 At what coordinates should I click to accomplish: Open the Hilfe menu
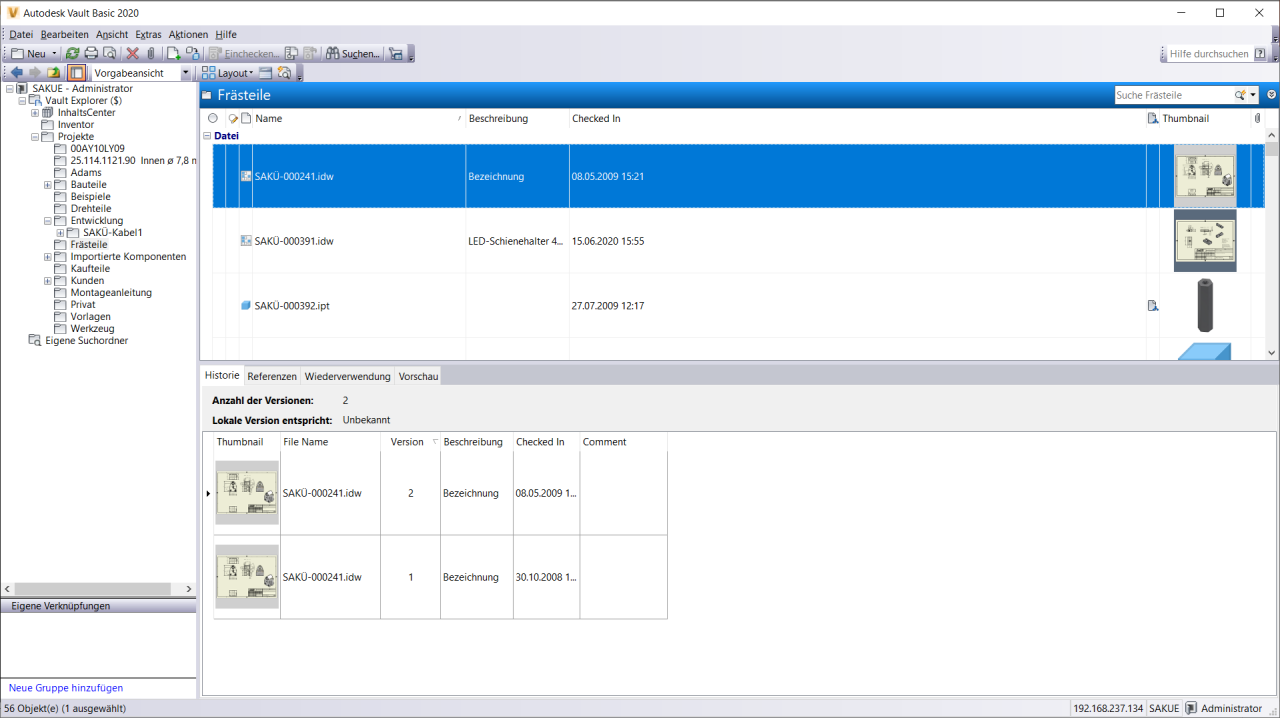pos(226,34)
